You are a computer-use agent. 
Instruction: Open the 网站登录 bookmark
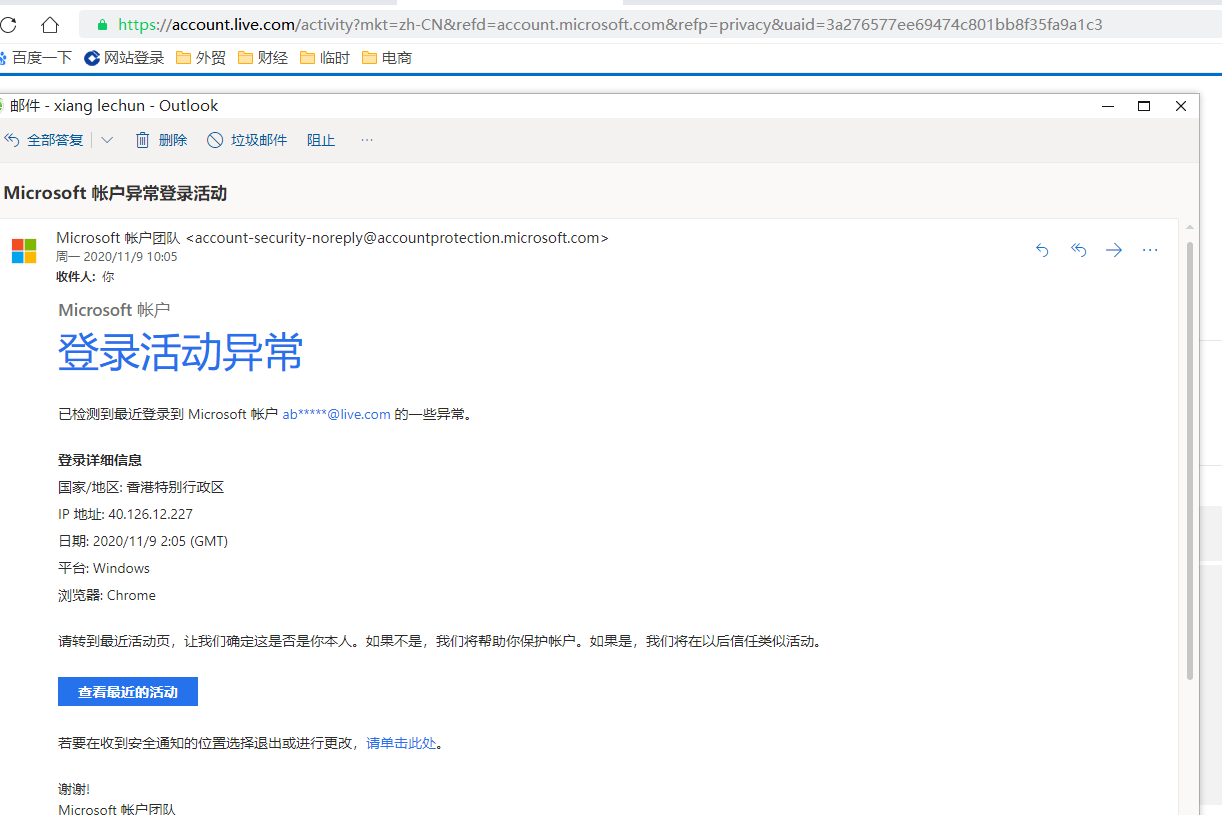pyautogui.click(x=124, y=58)
